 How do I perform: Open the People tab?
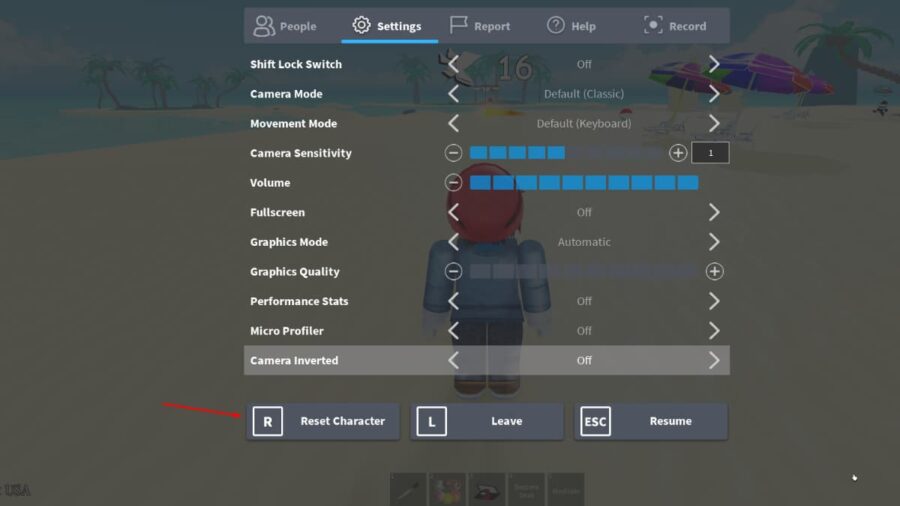tap(293, 26)
